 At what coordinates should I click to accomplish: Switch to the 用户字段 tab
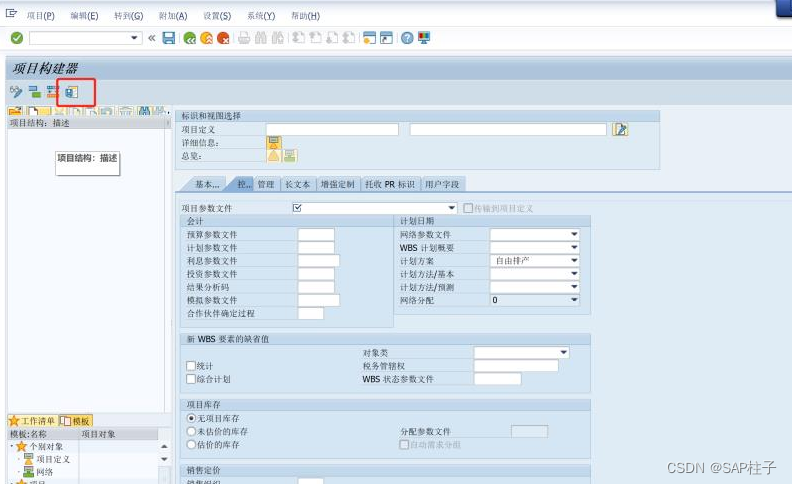(442, 184)
